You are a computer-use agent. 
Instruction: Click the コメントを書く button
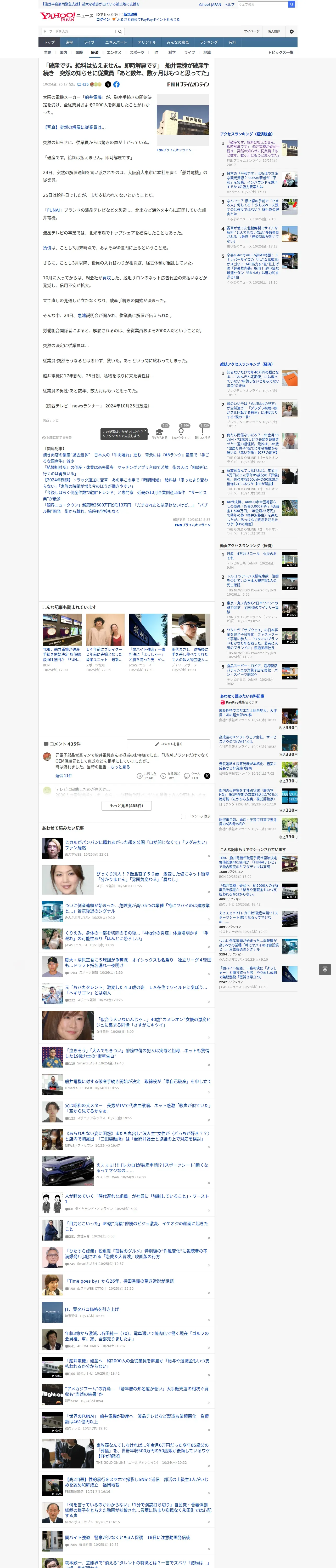169,744
